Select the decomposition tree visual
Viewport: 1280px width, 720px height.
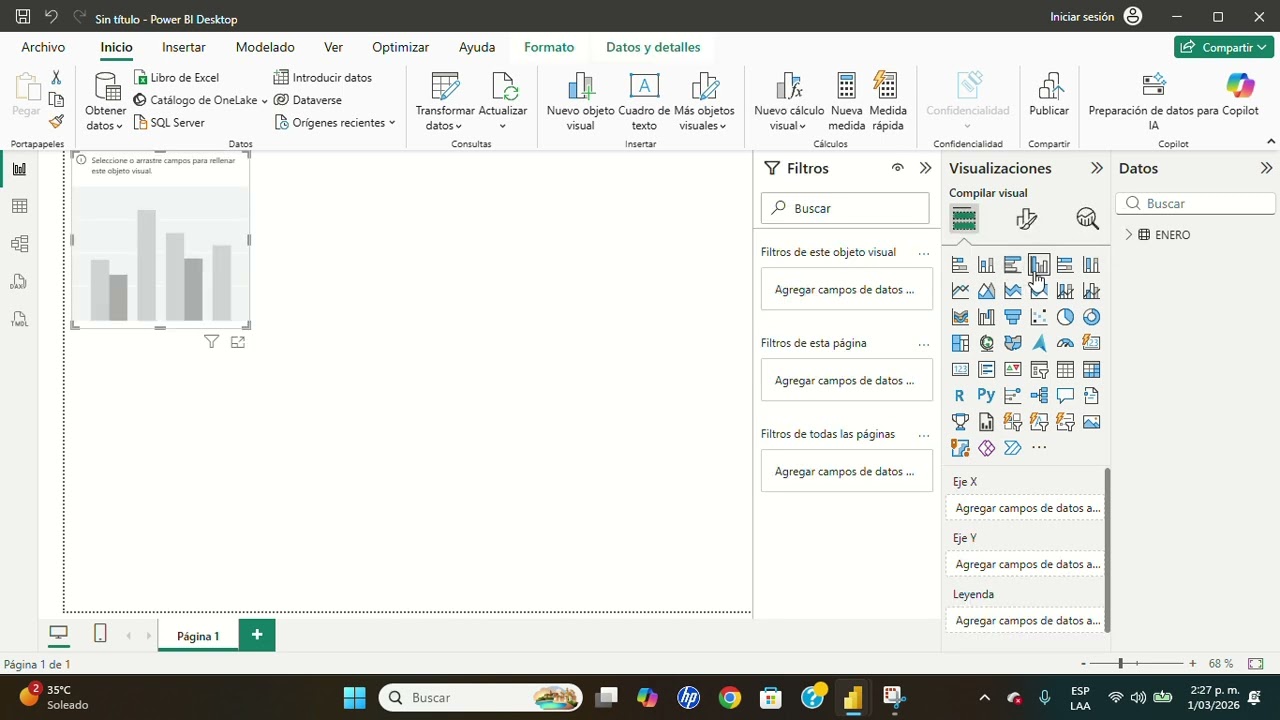[1039, 395]
